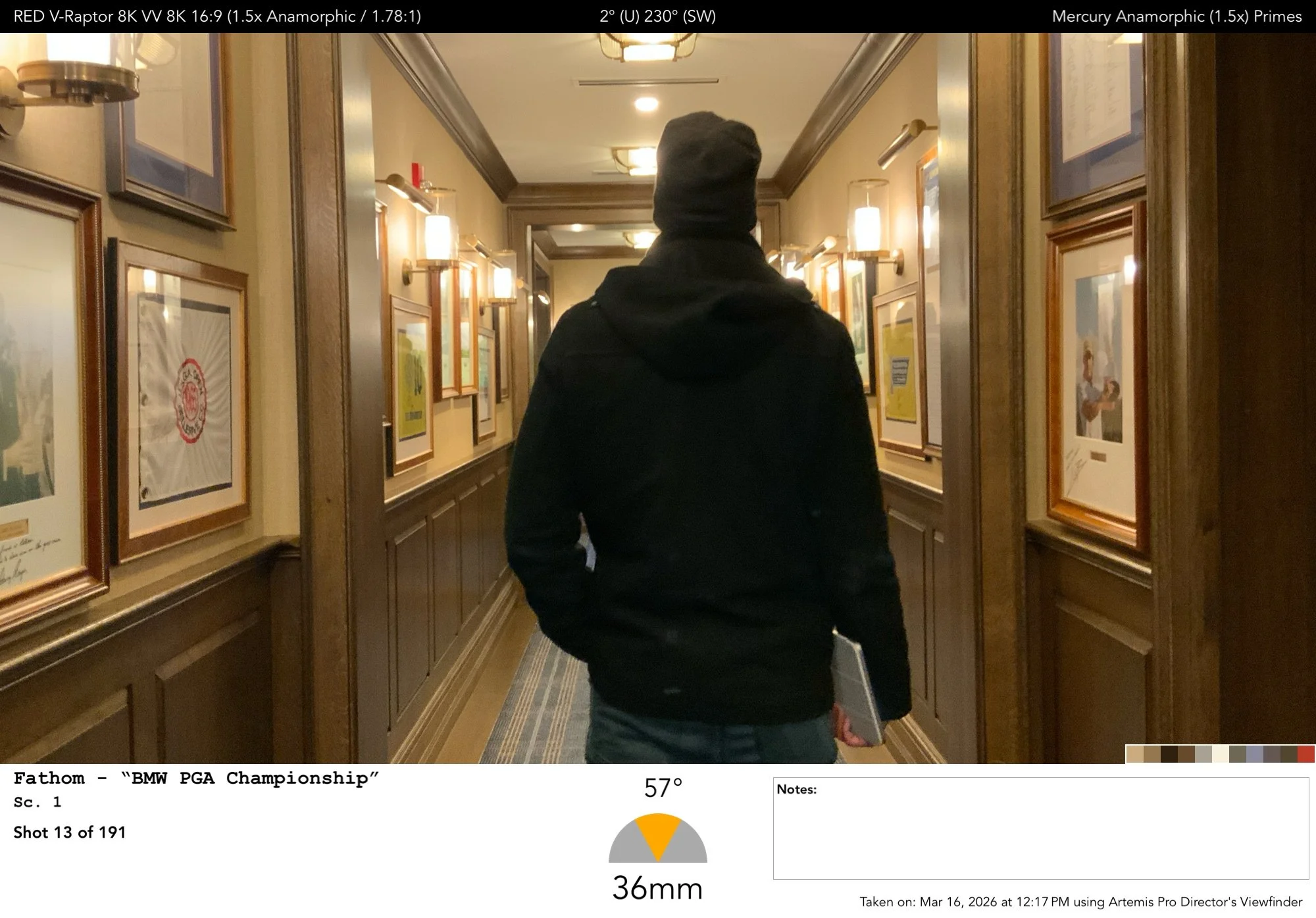Viewport: 1316px width, 918px height.
Task: Click the RED V-Raptor camera format label
Action: pyautogui.click(x=217, y=16)
